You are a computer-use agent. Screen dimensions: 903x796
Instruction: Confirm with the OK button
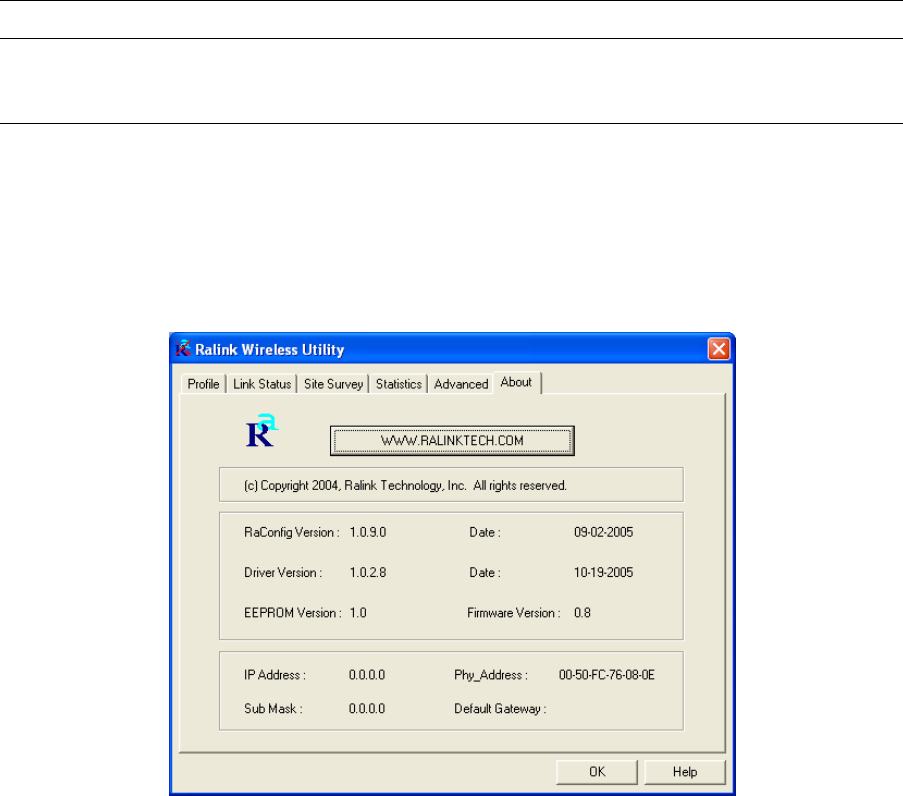pyautogui.click(x=597, y=772)
